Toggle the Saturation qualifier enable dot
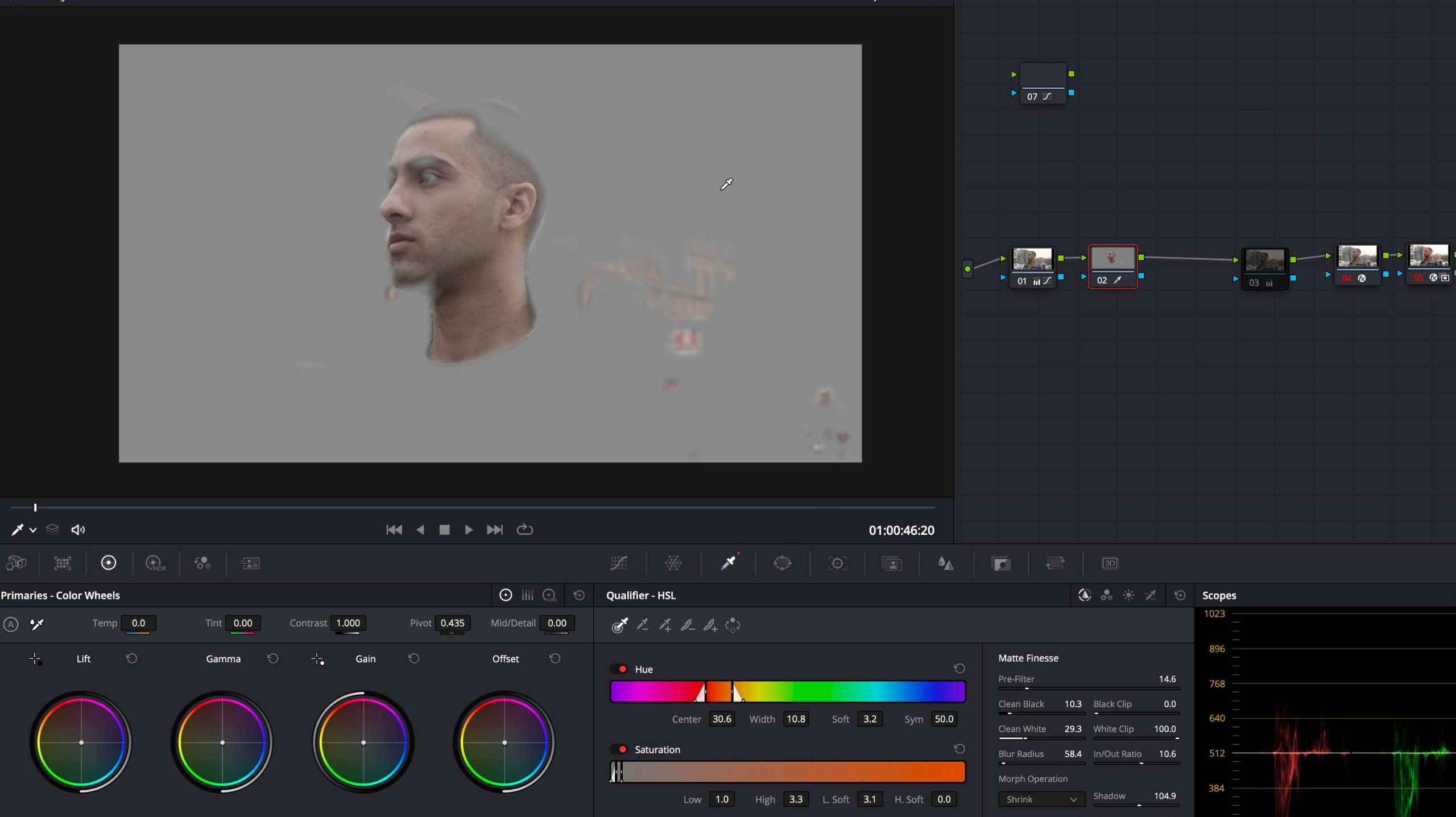The width and height of the screenshot is (1456, 817). (x=622, y=749)
